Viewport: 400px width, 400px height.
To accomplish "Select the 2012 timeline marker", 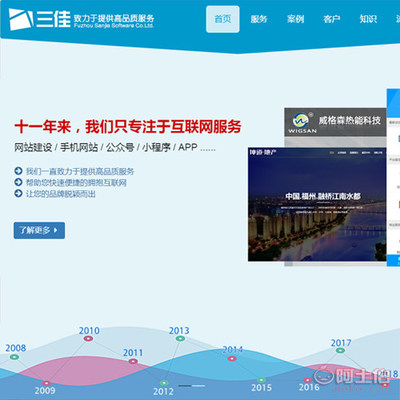I will [164, 383].
